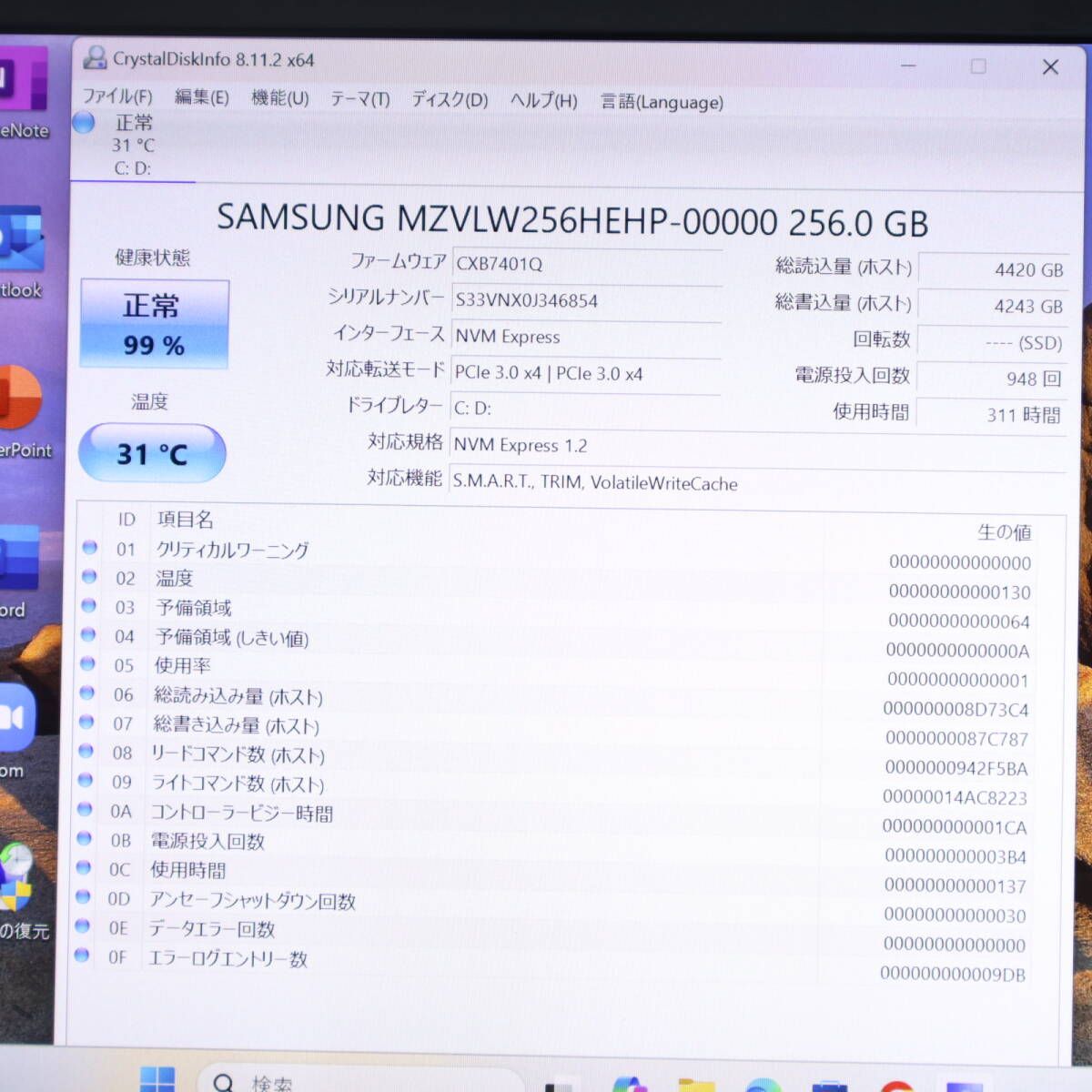Open the 言語(Language) menu
Screen dimensions: 1092x1092
coord(662,102)
